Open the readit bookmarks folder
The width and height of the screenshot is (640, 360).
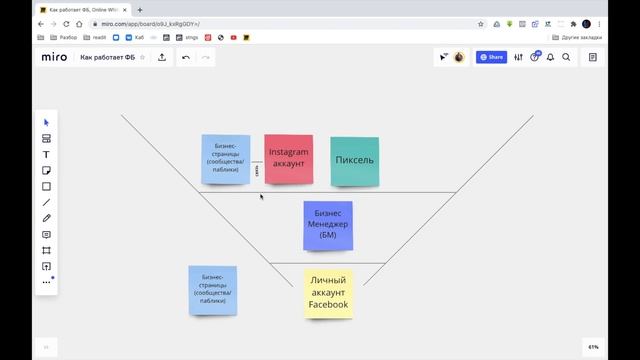tap(95, 38)
